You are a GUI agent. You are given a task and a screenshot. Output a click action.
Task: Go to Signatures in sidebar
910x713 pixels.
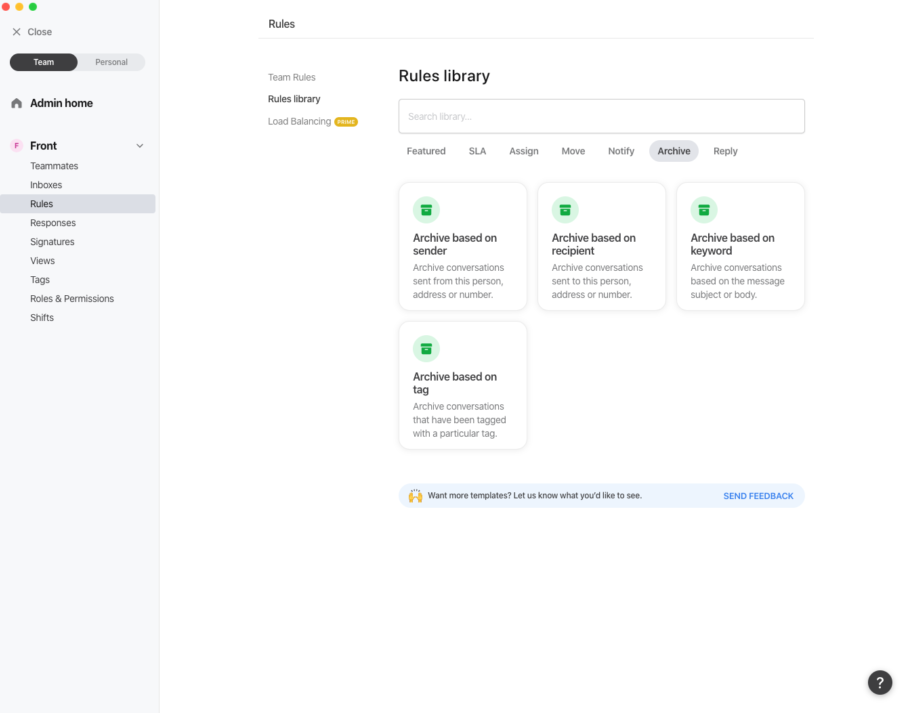pyautogui.click(x=52, y=242)
